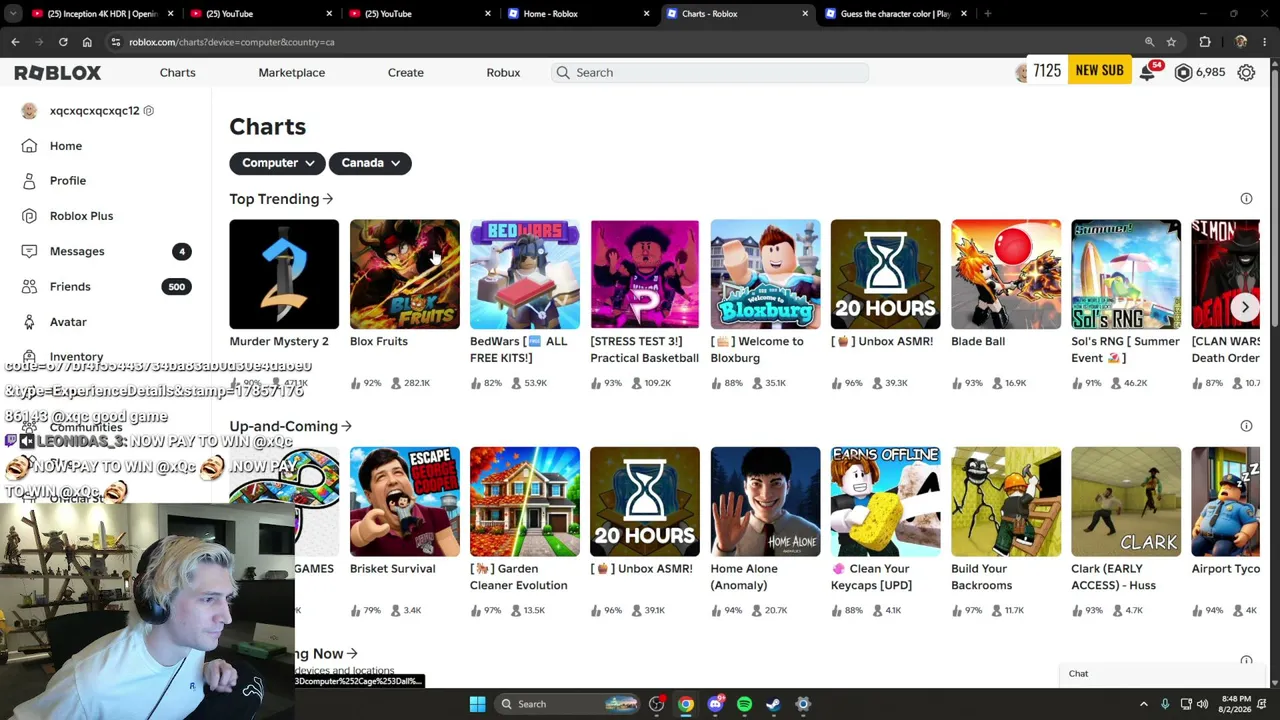Show hidden system tray icons
The height and width of the screenshot is (720, 1280).
[1144, 704]
